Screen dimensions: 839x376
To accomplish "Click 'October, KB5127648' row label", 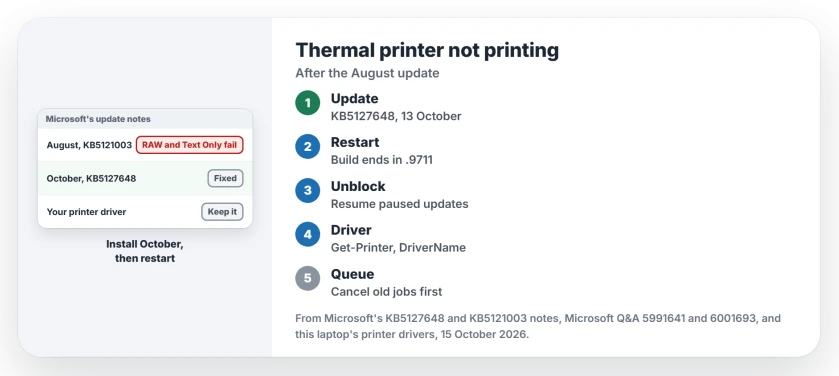I will tap(91, 179).
